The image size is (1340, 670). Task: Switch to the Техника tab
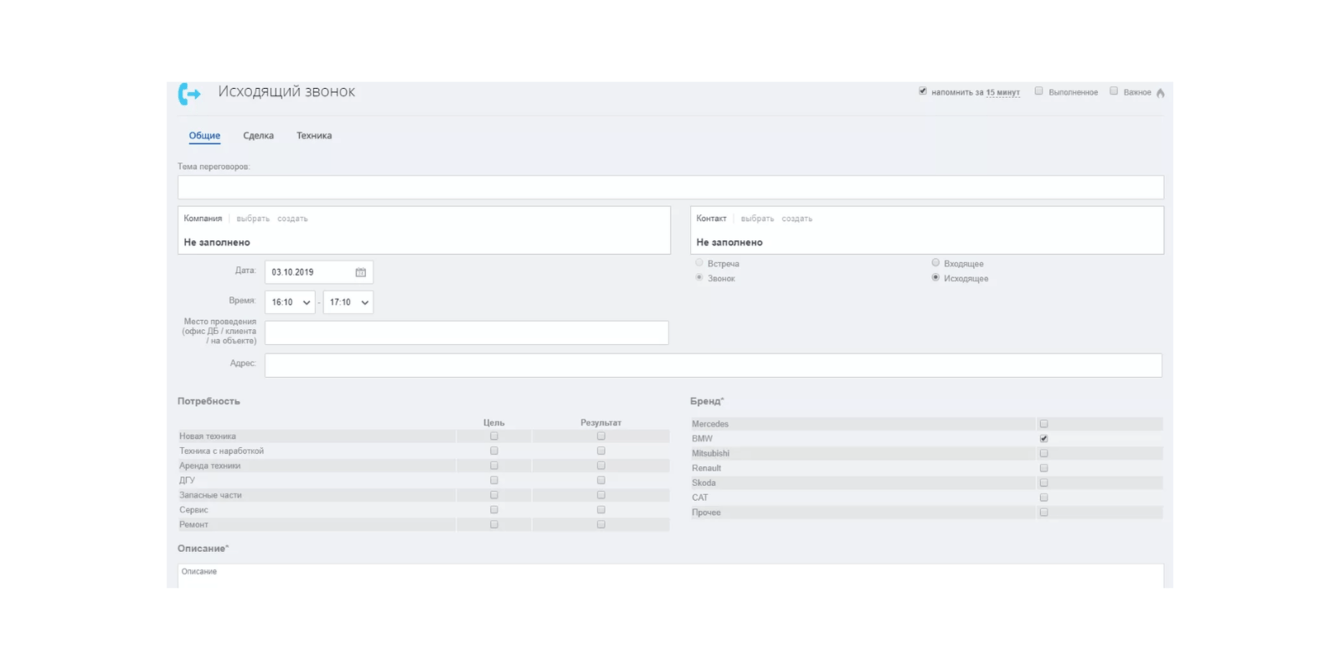(314, 136)
